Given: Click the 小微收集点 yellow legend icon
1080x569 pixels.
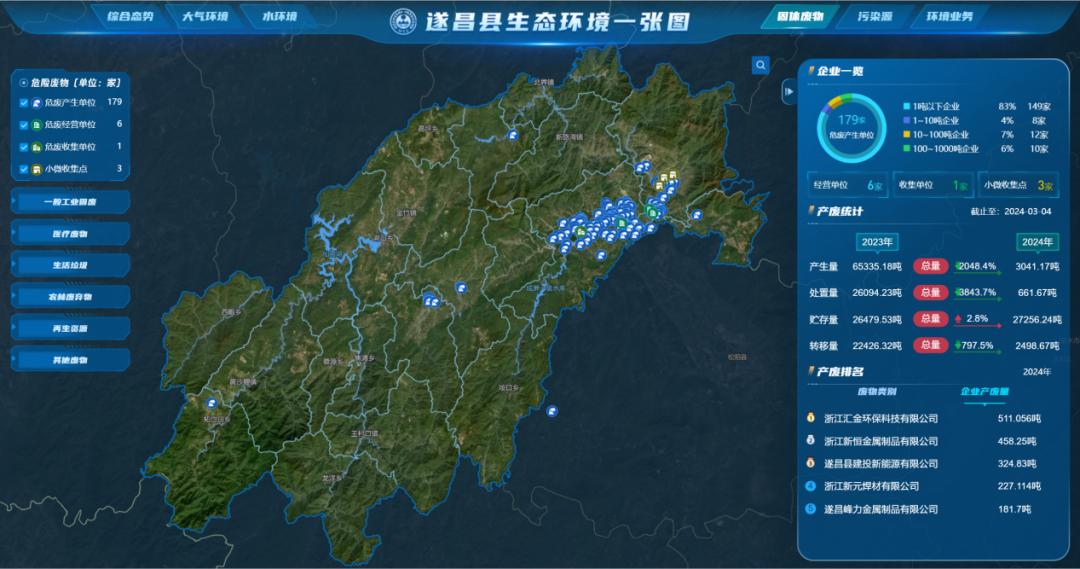Looking at the screenshot, I should [37, 169].
